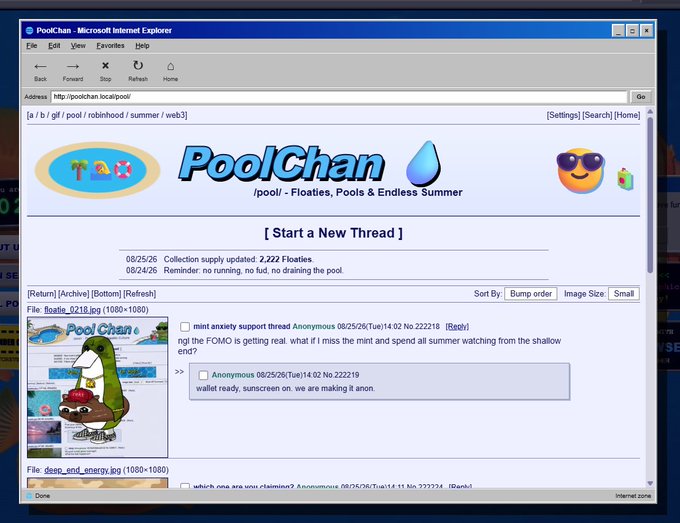The height and width of the screenshot is (523, 680).
Task: Open deep_end_energy.jpg file link
Action: [82, 470]
